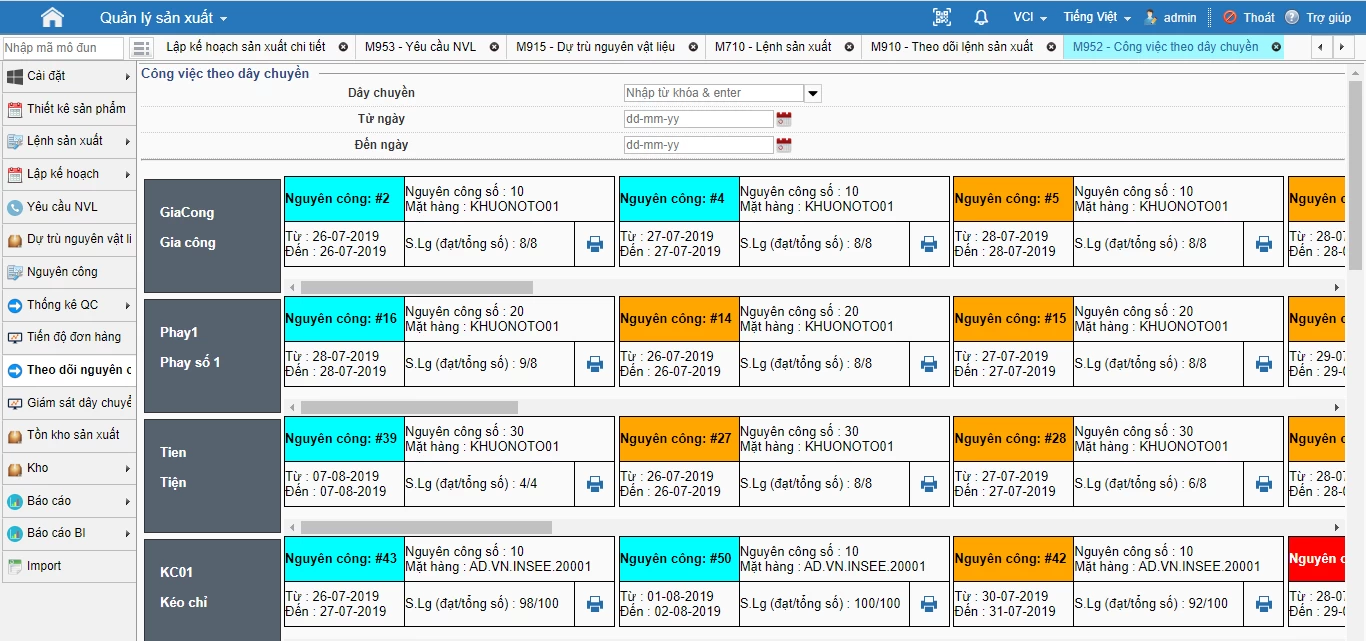This screenshot has height=641, width=1366.
Task: Open Tồn kho sản xuất in sidebar
Action: (x=68, y=435)
